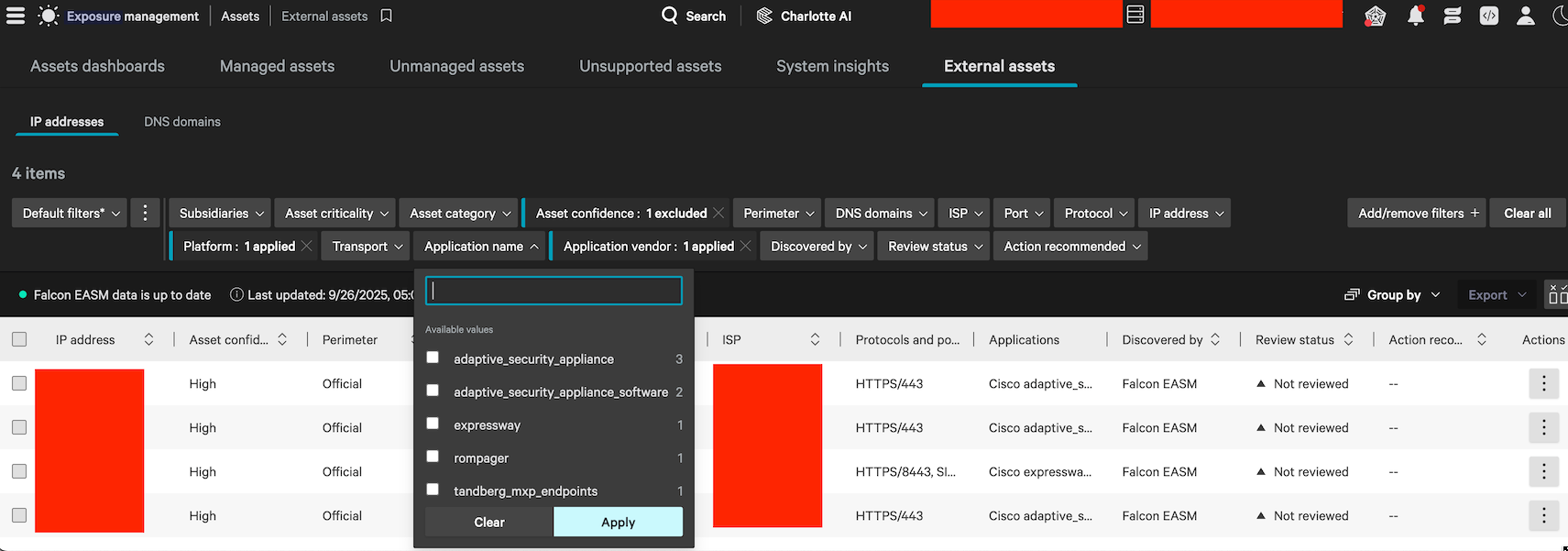Focus the Application name search field

[x=554, y=291]
